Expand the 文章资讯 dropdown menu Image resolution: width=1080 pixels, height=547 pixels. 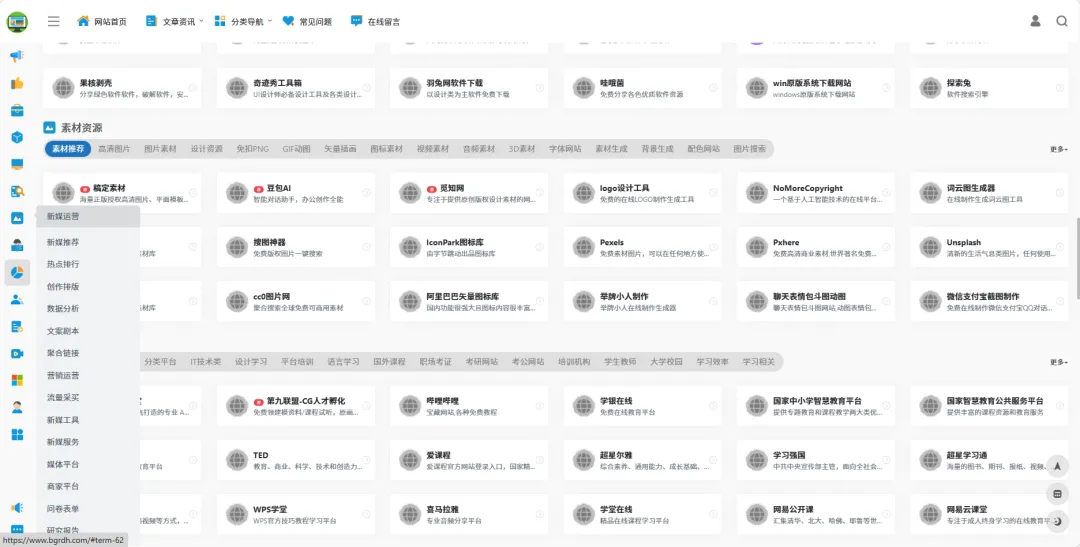click(174, 21)
